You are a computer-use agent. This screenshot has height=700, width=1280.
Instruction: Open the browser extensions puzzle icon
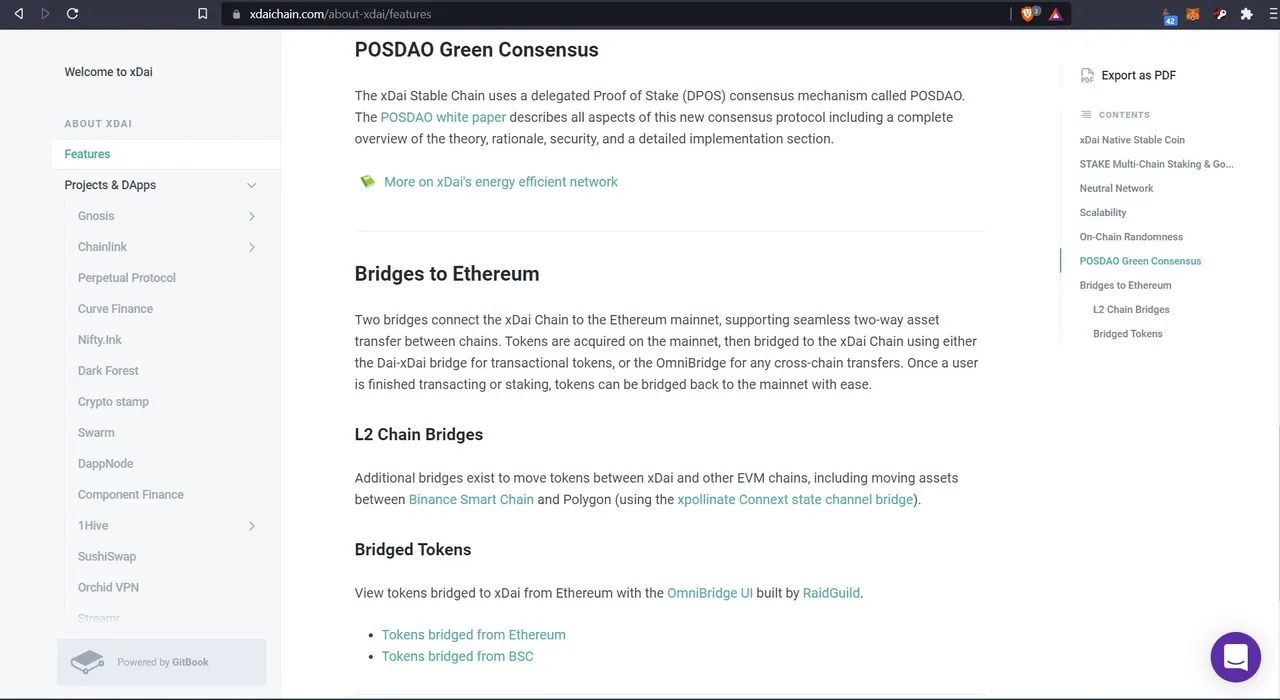[1246, 14]
